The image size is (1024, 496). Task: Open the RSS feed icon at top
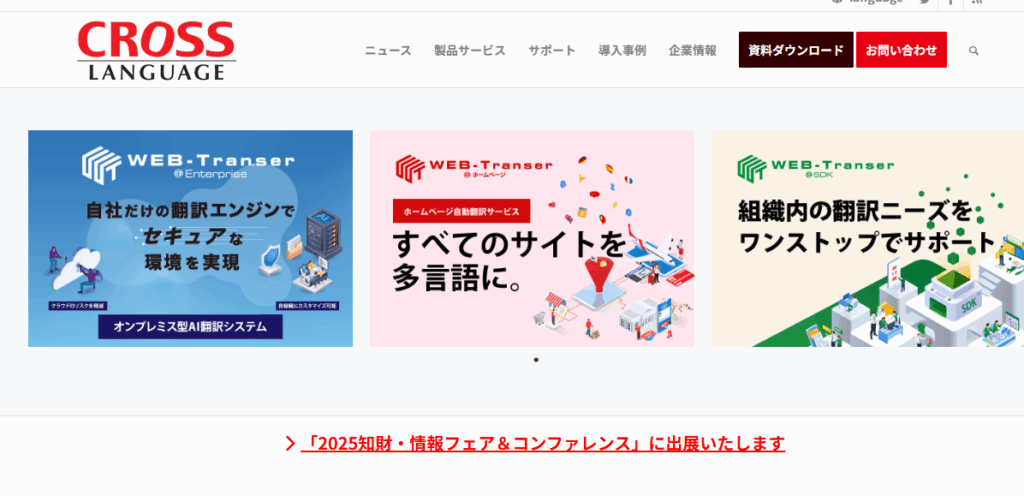977,2
